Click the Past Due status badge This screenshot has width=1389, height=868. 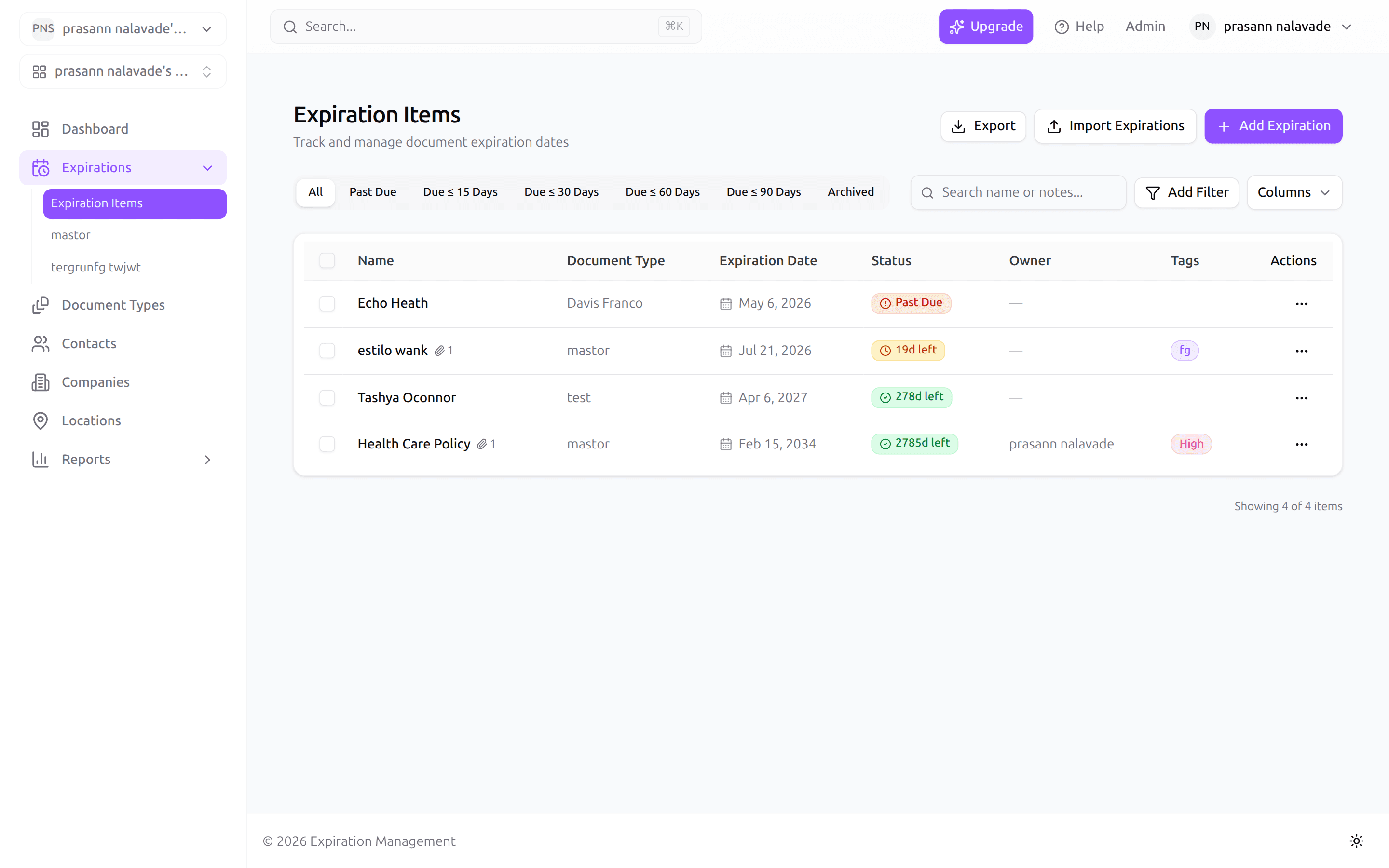[910, 303]
